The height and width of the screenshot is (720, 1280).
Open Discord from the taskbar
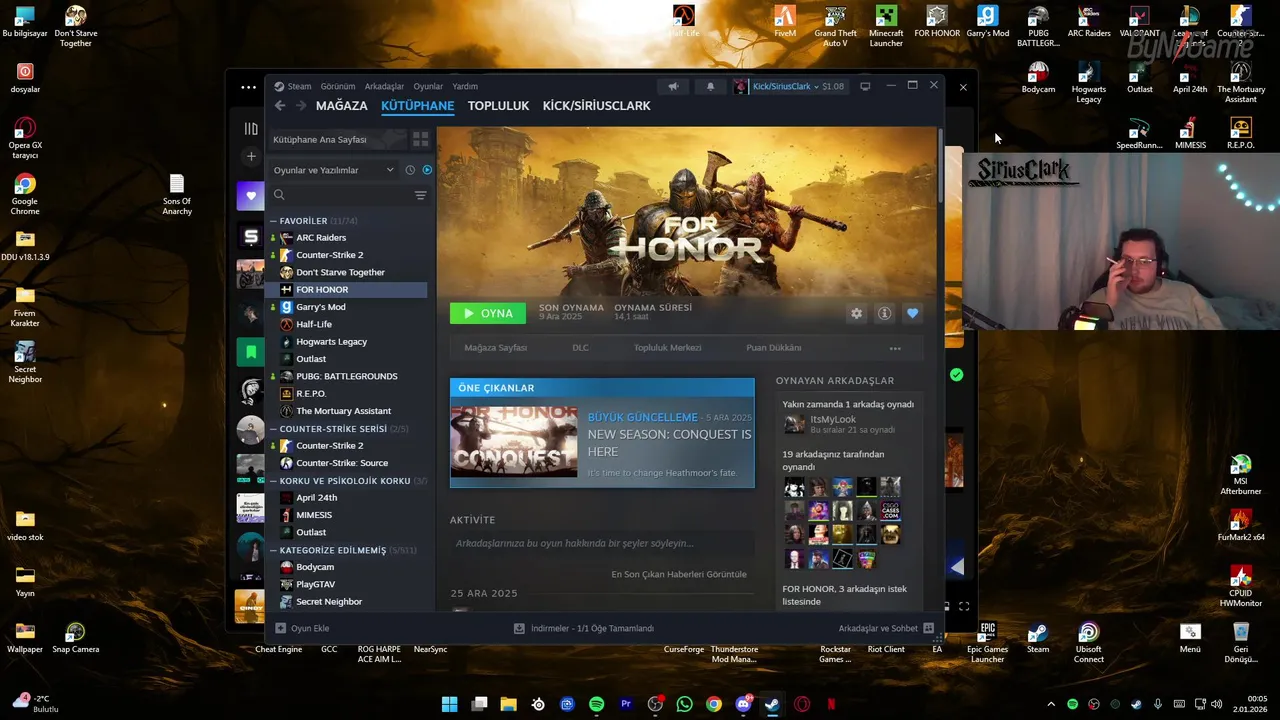(743, 704)
